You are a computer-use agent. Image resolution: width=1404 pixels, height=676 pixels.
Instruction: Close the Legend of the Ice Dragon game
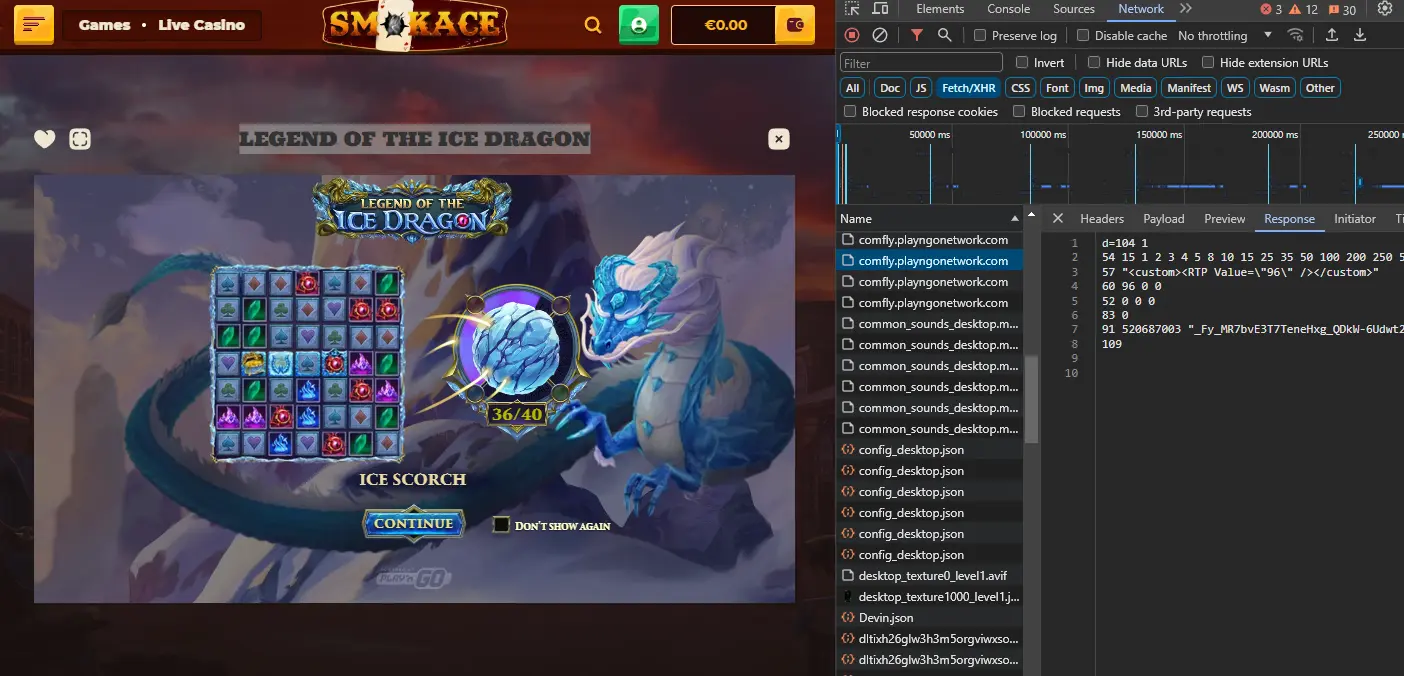(779, 139)
